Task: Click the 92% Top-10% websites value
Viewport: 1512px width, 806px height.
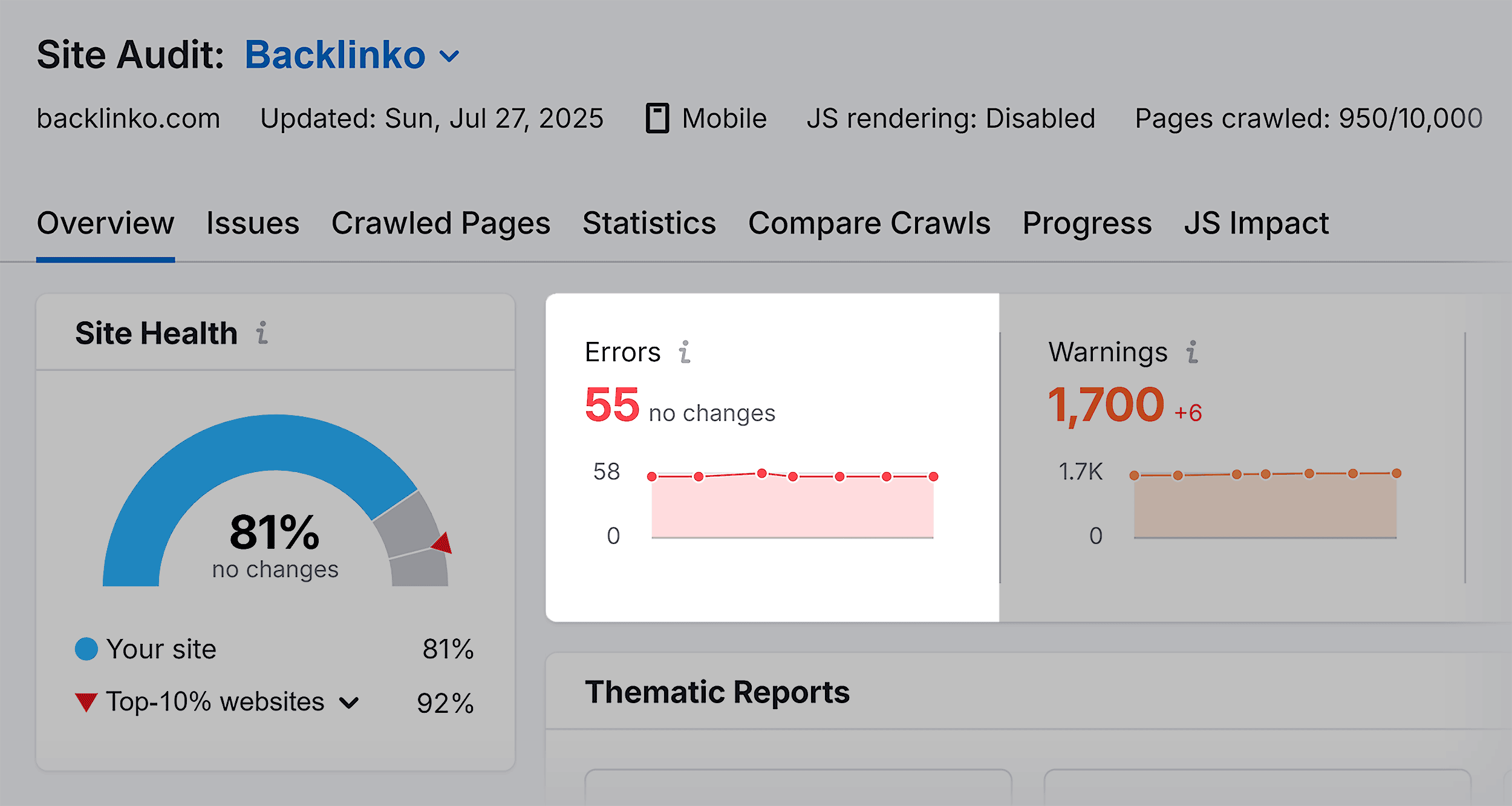Action: (445, 703)
